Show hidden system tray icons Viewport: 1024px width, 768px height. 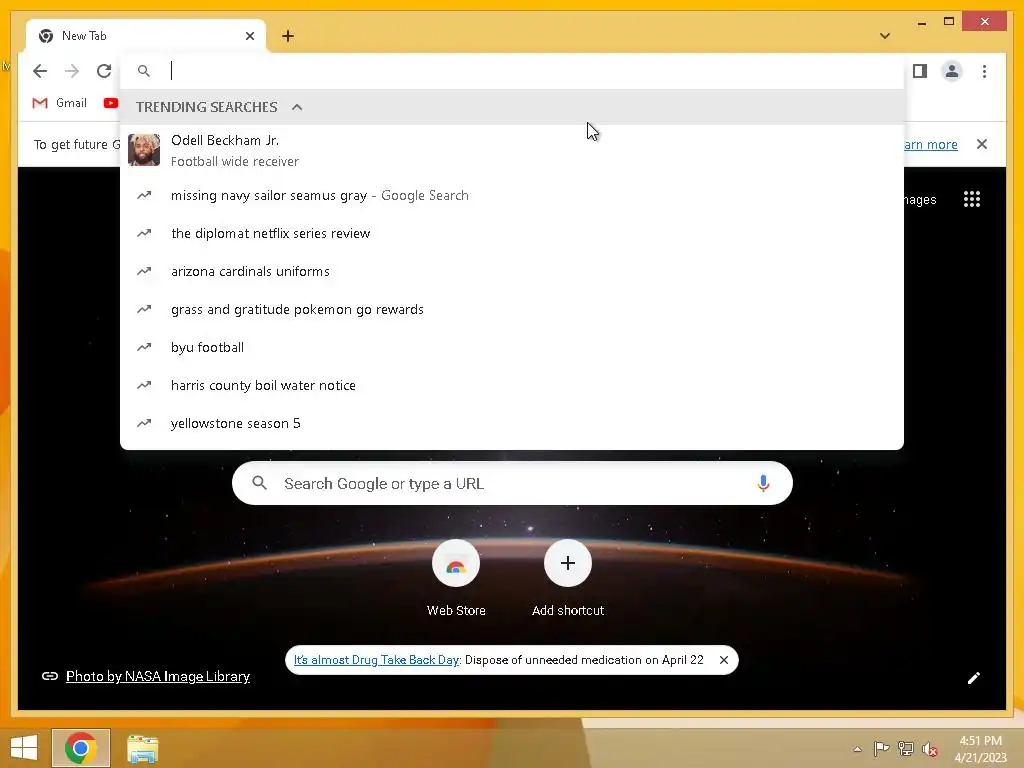click(857, 749)
